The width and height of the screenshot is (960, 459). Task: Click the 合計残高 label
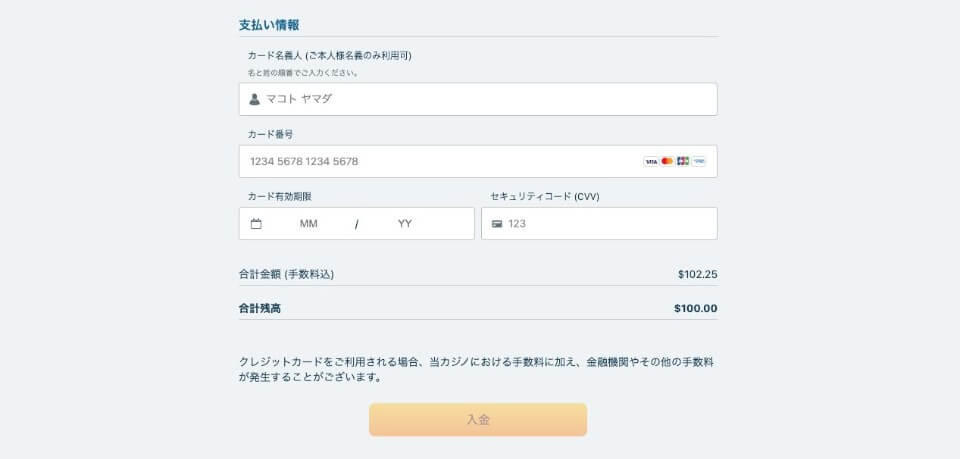[x=260, y=308]
